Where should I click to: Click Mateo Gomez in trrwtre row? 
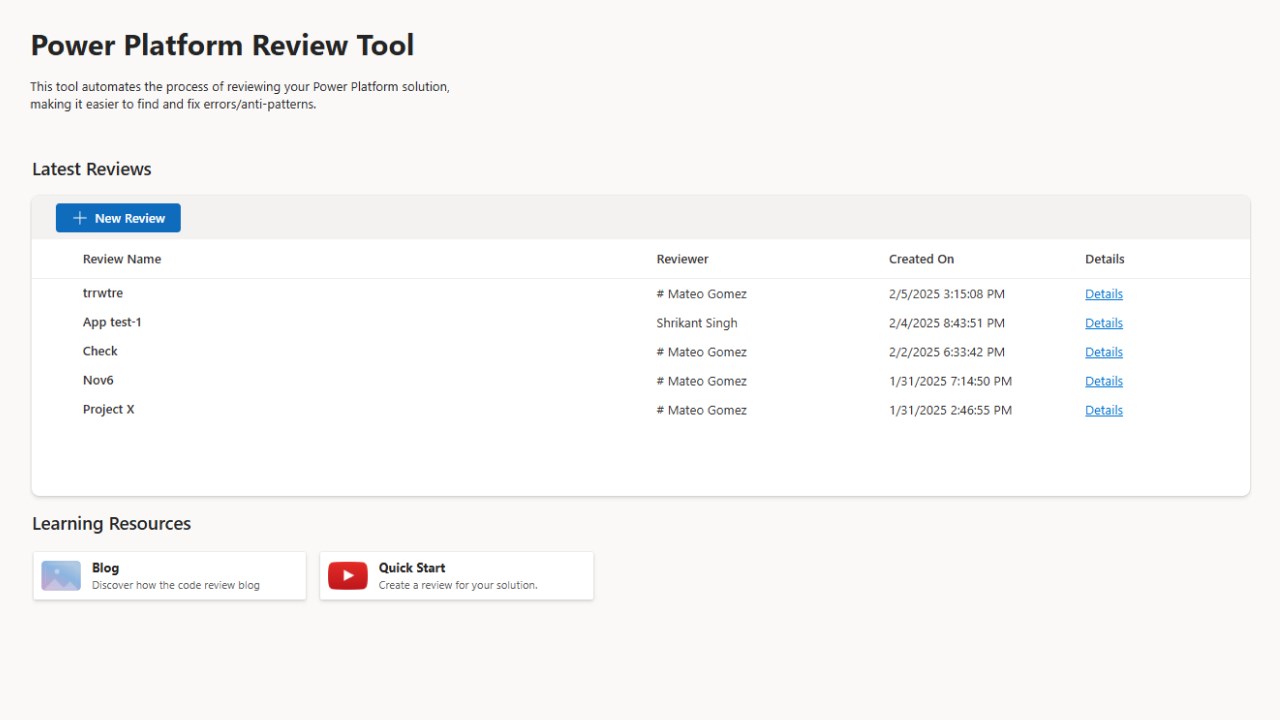click(702, 294)
